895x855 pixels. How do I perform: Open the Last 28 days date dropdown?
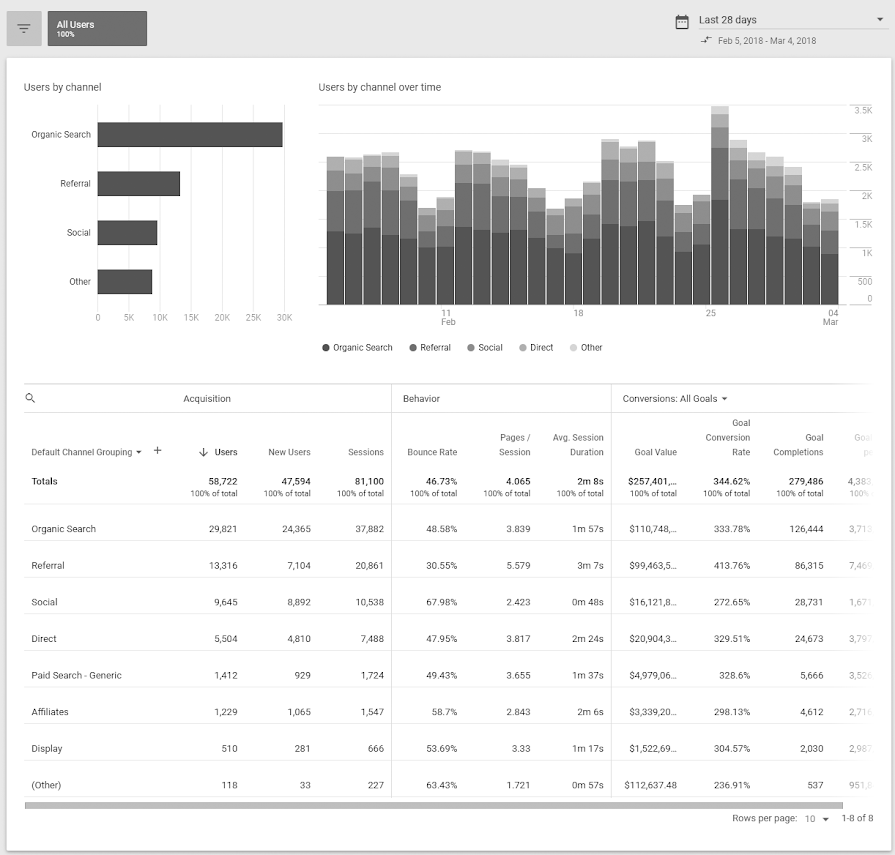791,20
